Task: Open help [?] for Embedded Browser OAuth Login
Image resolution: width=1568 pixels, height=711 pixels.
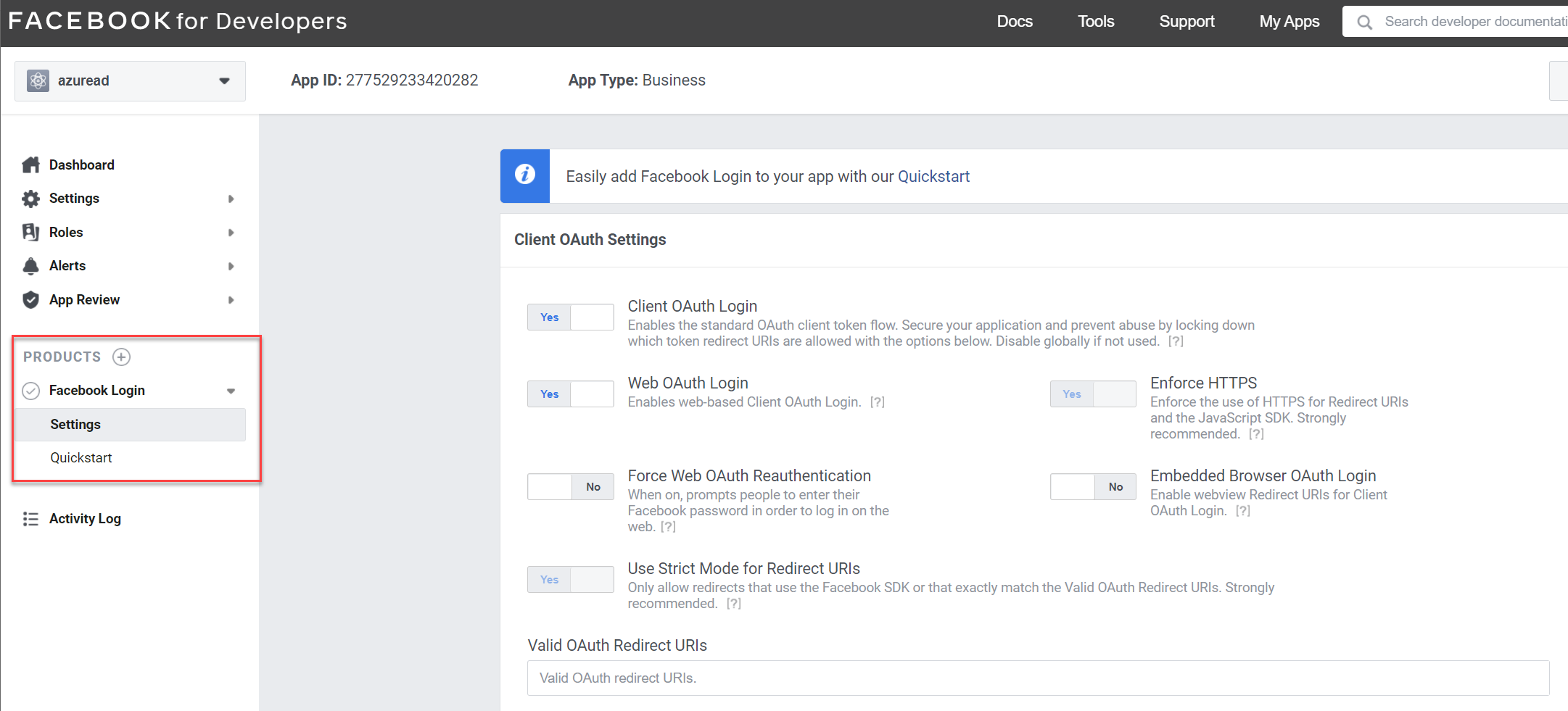Action: 1243,511
